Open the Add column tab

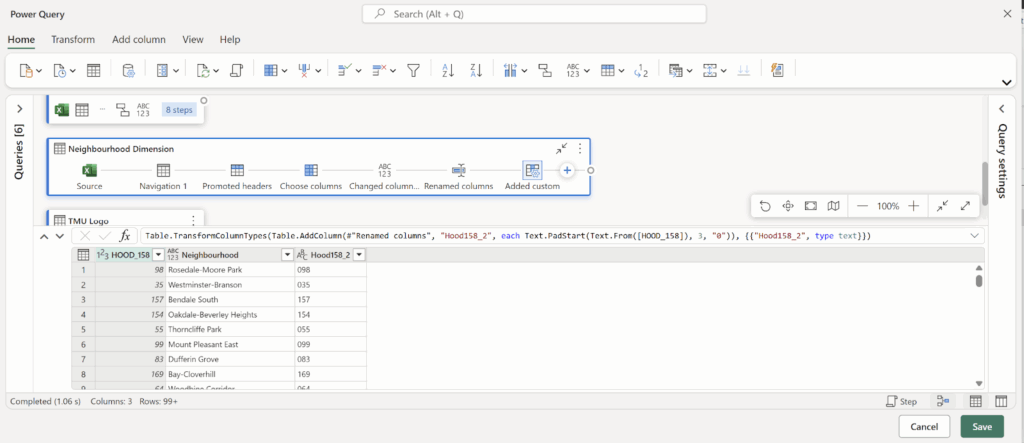click(138, 40)
